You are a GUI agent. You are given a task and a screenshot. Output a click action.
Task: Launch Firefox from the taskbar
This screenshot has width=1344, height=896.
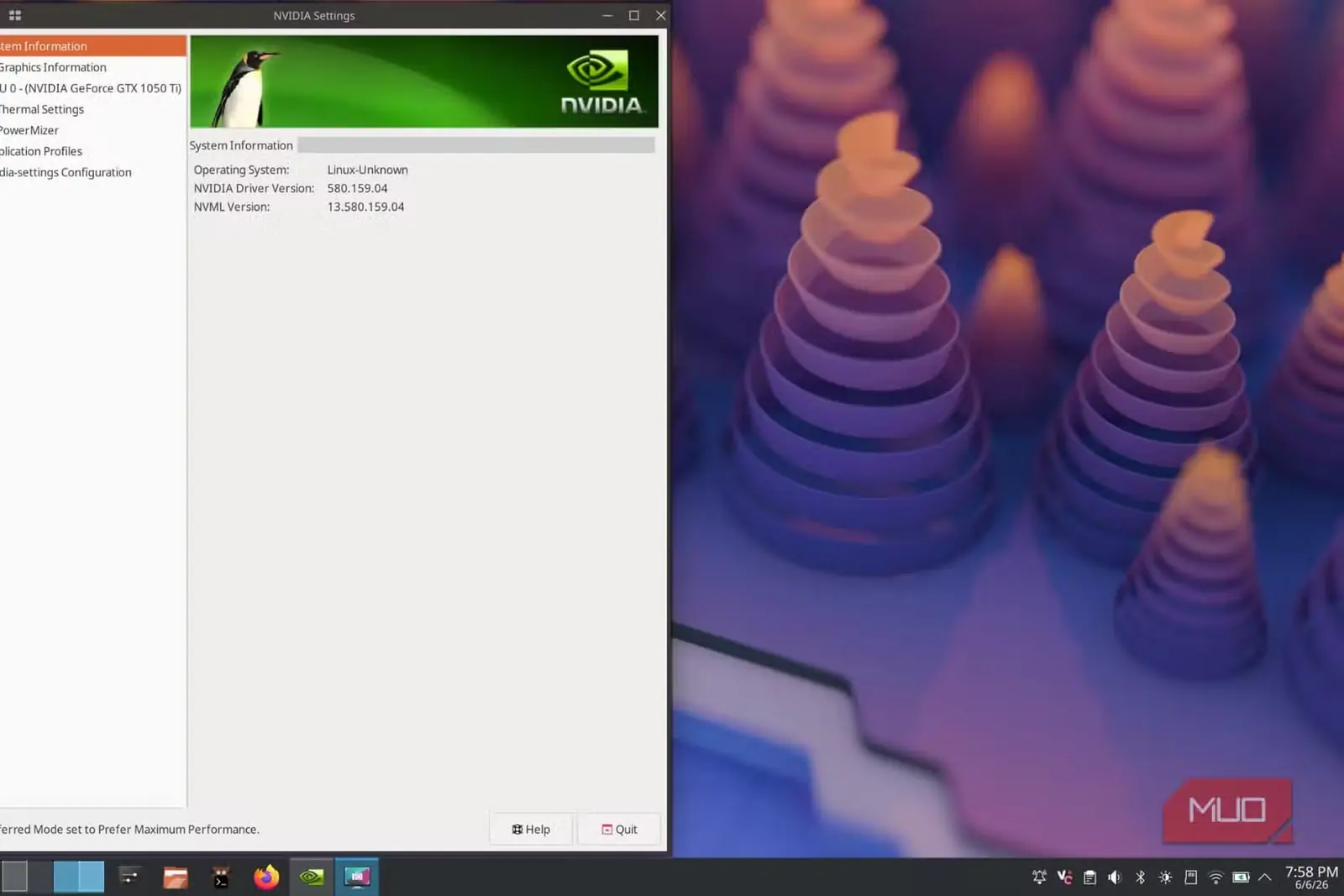266,877
